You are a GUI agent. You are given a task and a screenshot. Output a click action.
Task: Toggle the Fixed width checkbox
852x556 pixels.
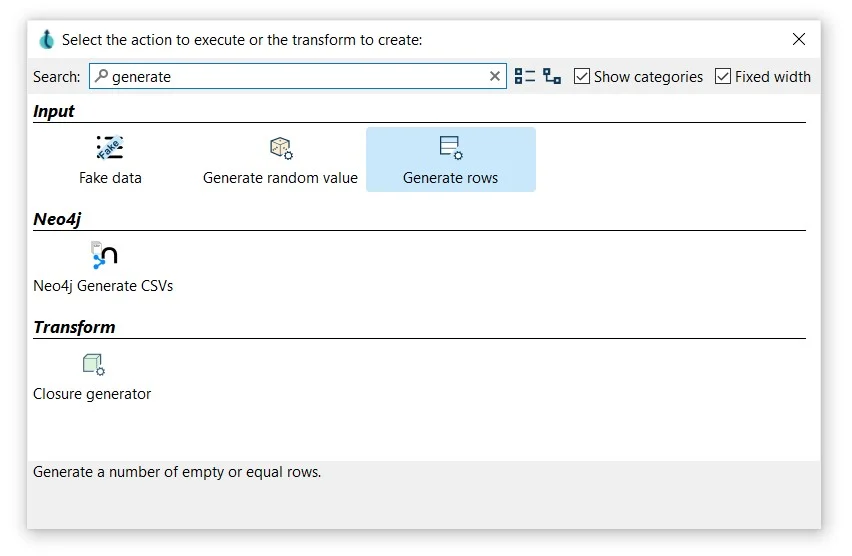click(723, 76)
